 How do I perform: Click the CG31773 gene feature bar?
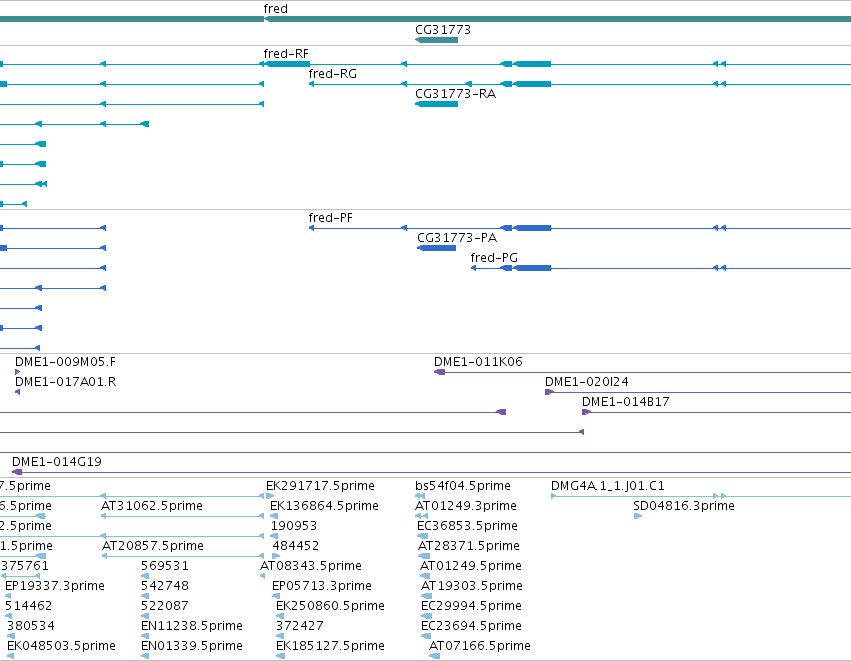(x=436, y=40)
